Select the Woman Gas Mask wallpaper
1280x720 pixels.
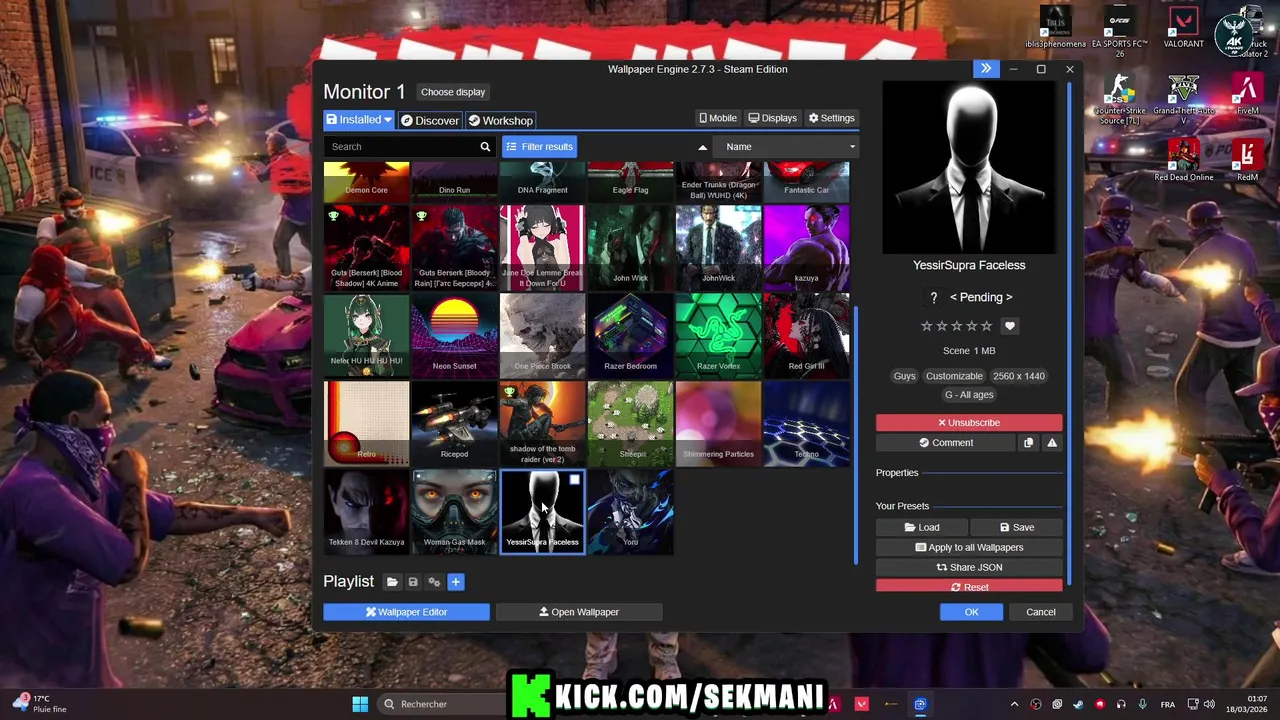454,512
